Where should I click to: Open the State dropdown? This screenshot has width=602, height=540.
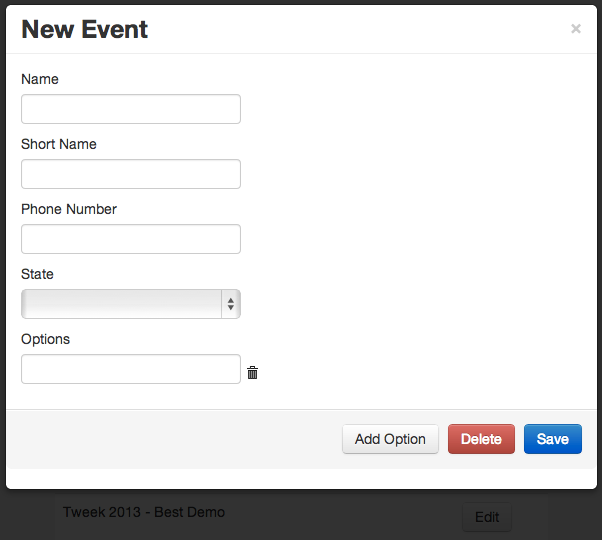131,304
